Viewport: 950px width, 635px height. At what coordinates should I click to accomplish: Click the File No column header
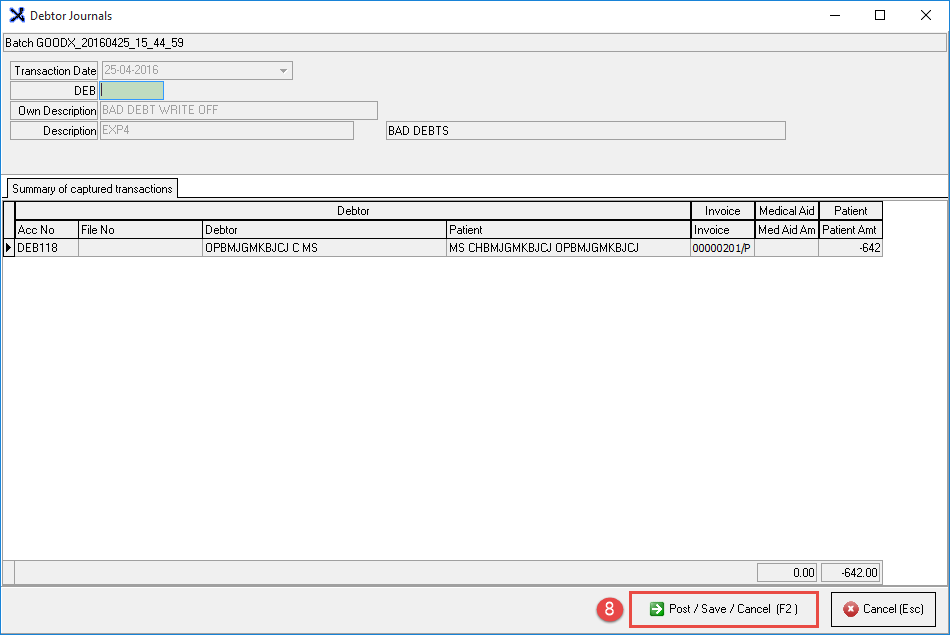click(140, 230)
